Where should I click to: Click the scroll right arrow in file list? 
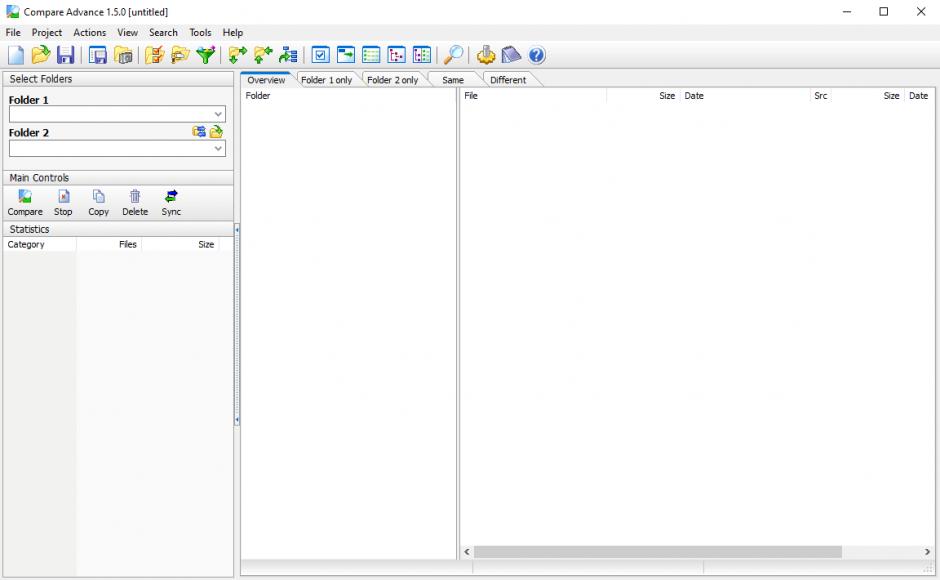[x=927, y=552]
